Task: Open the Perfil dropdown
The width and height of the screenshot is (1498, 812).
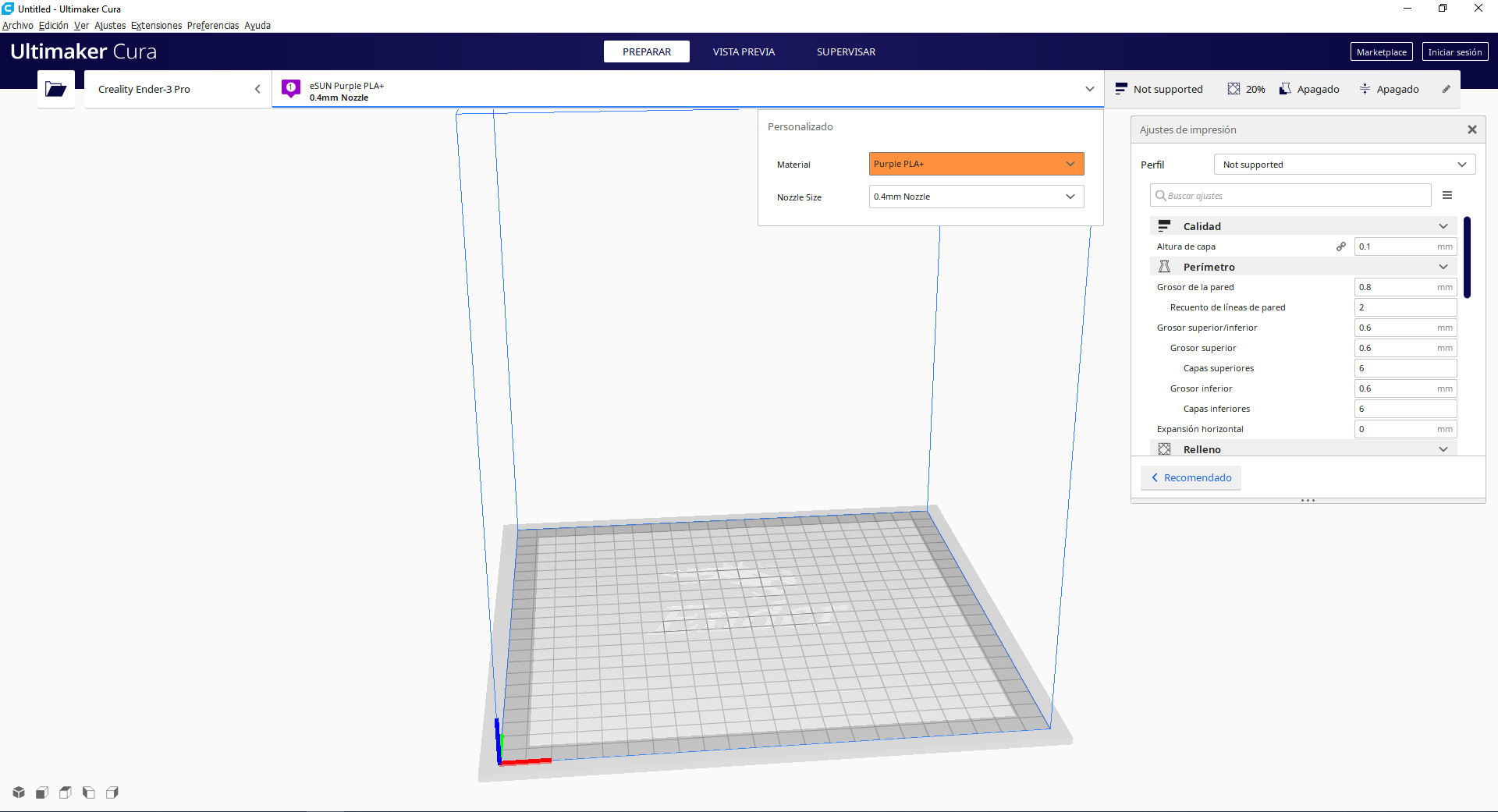Action: pos(1344,165)
